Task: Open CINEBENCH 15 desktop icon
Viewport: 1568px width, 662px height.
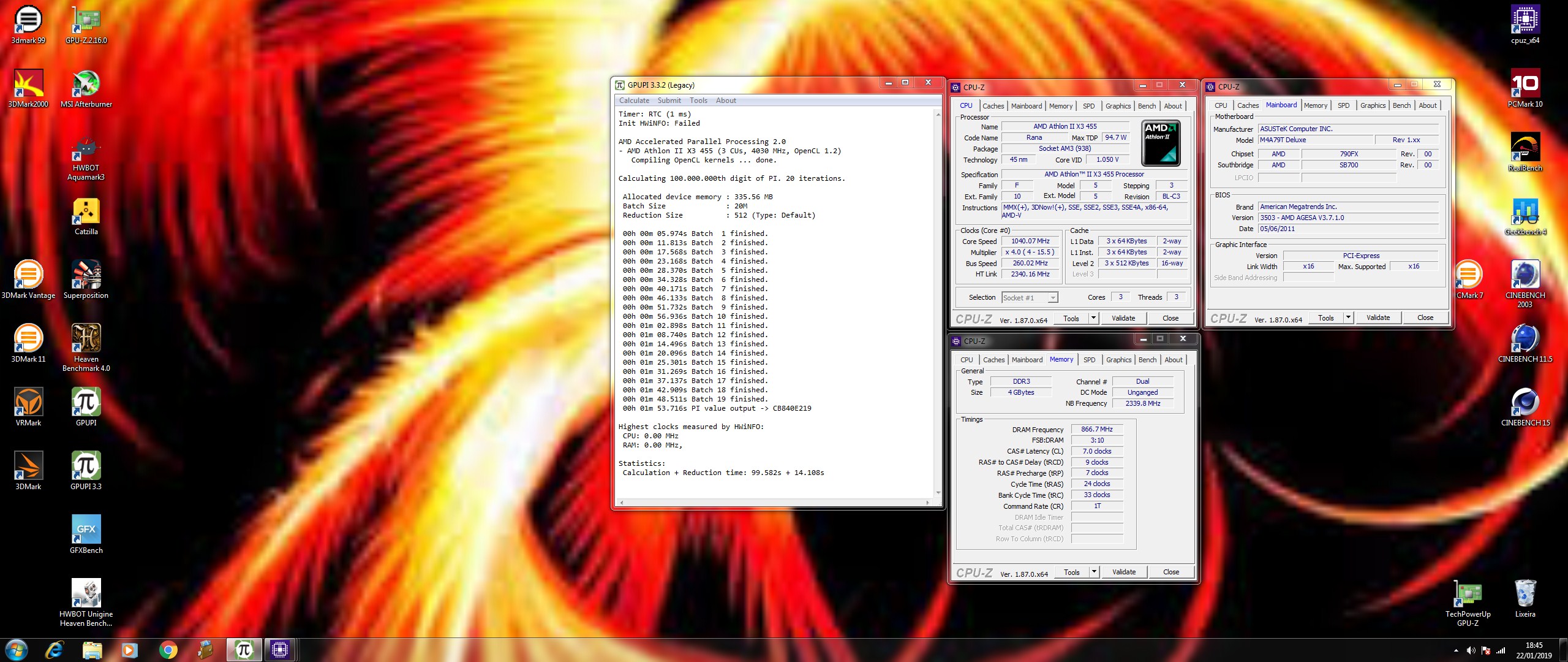Action: pyautogui.click(x=1525, y=408)
